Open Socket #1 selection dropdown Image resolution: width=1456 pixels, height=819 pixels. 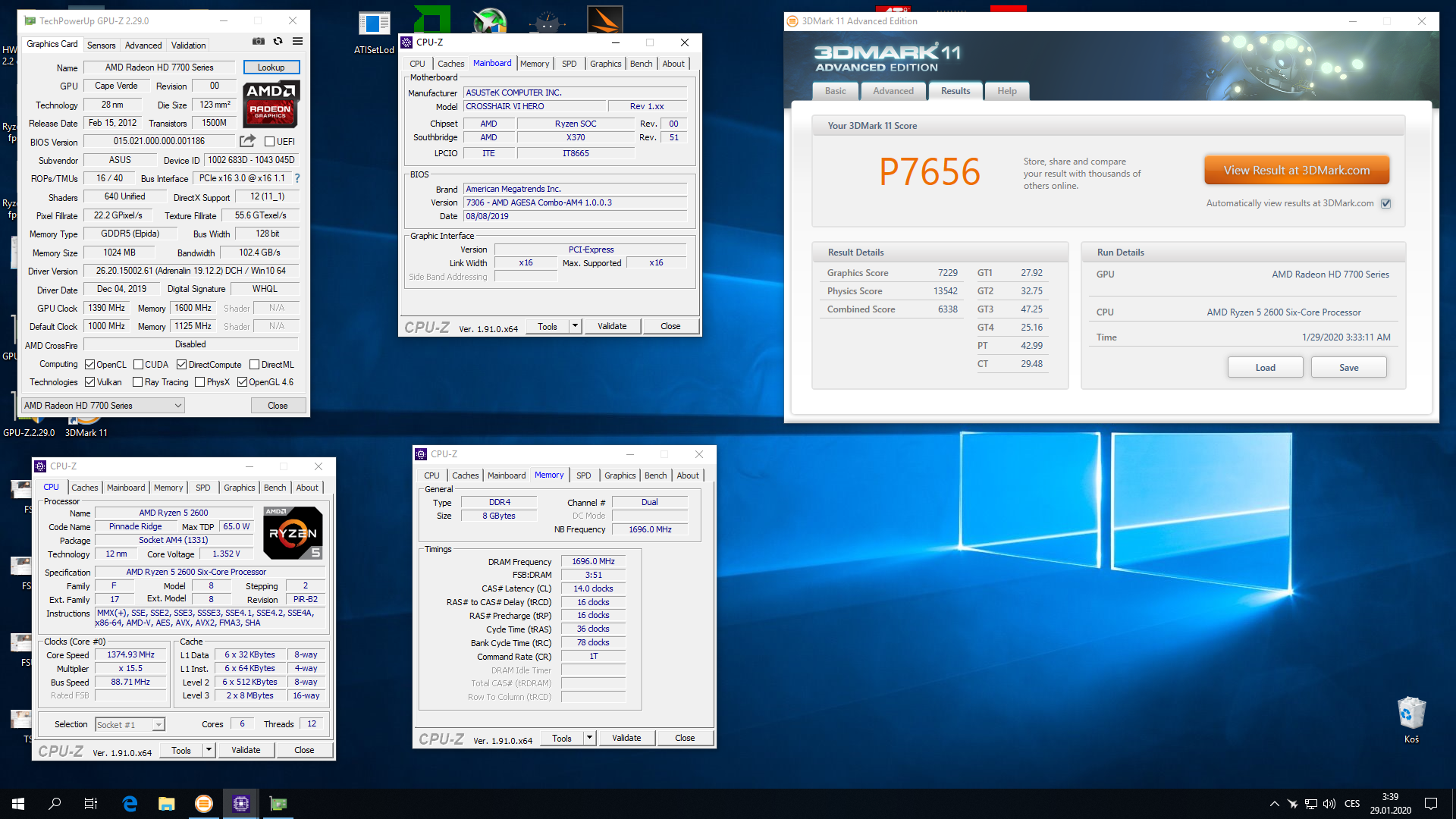130,724
